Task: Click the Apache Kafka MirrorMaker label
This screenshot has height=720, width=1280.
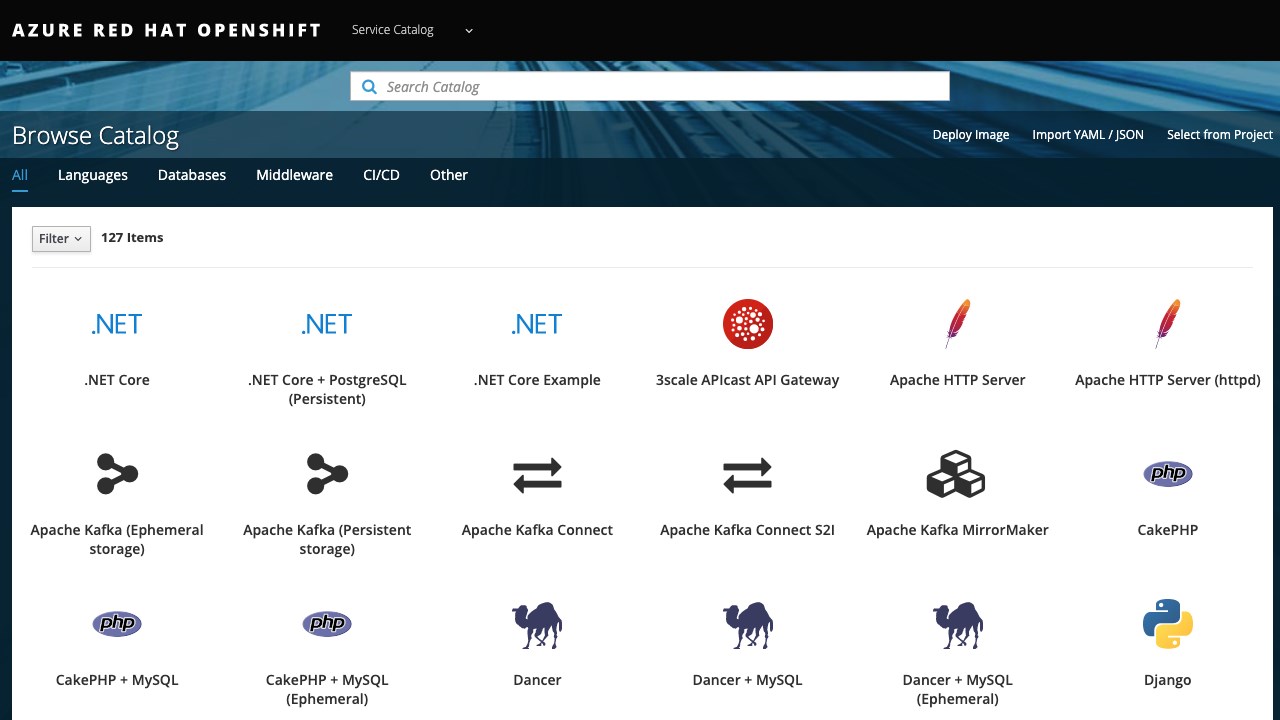Action: point(957,530)
